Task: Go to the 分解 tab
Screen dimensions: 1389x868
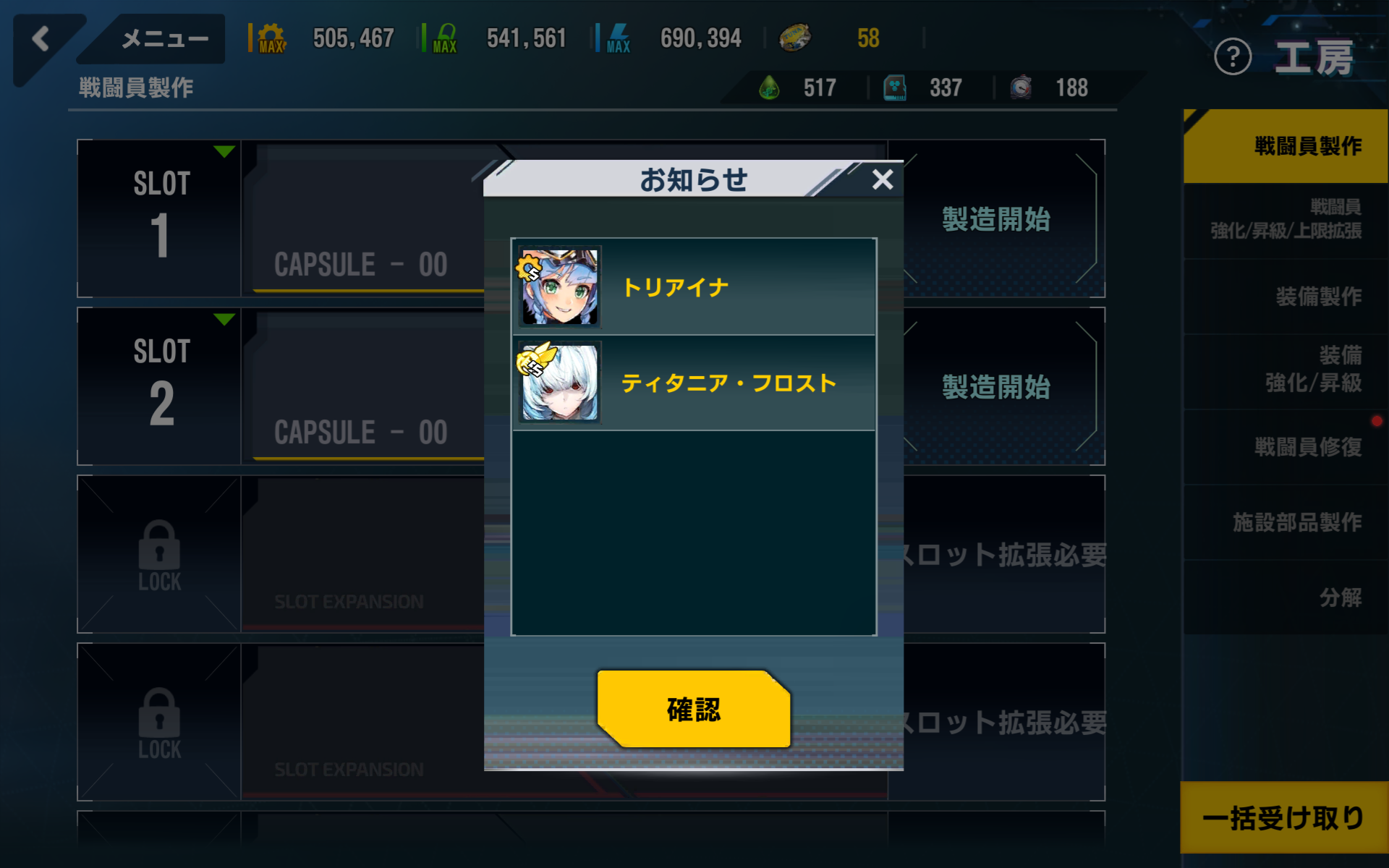Action: (x=1286, y=597)
